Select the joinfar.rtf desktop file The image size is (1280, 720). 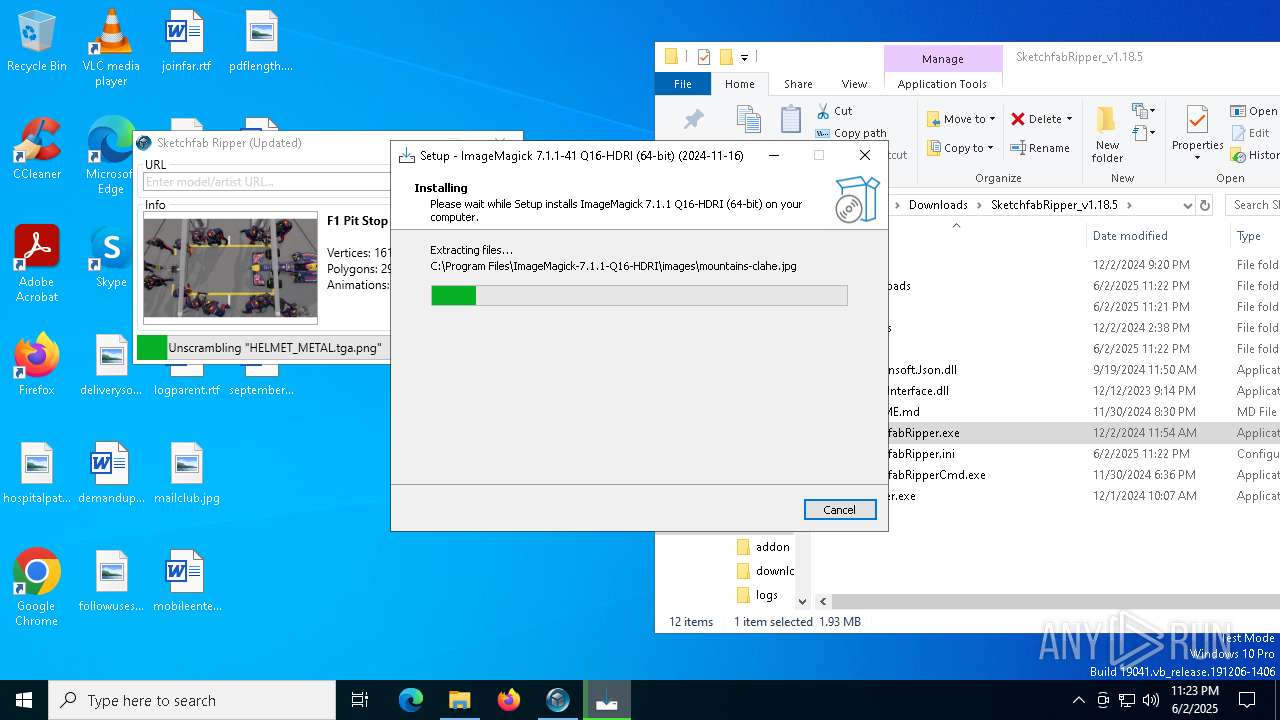[x=185, y=40]
